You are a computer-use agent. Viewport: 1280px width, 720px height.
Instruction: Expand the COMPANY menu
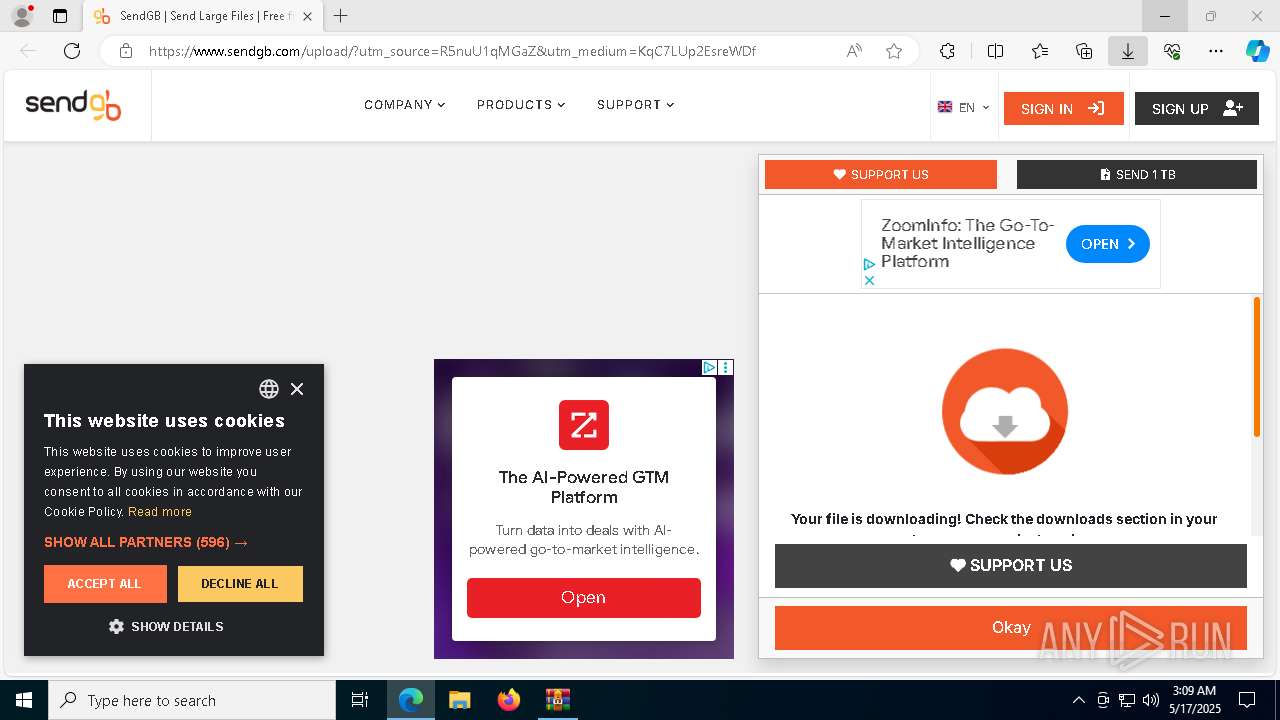(404, 105)
